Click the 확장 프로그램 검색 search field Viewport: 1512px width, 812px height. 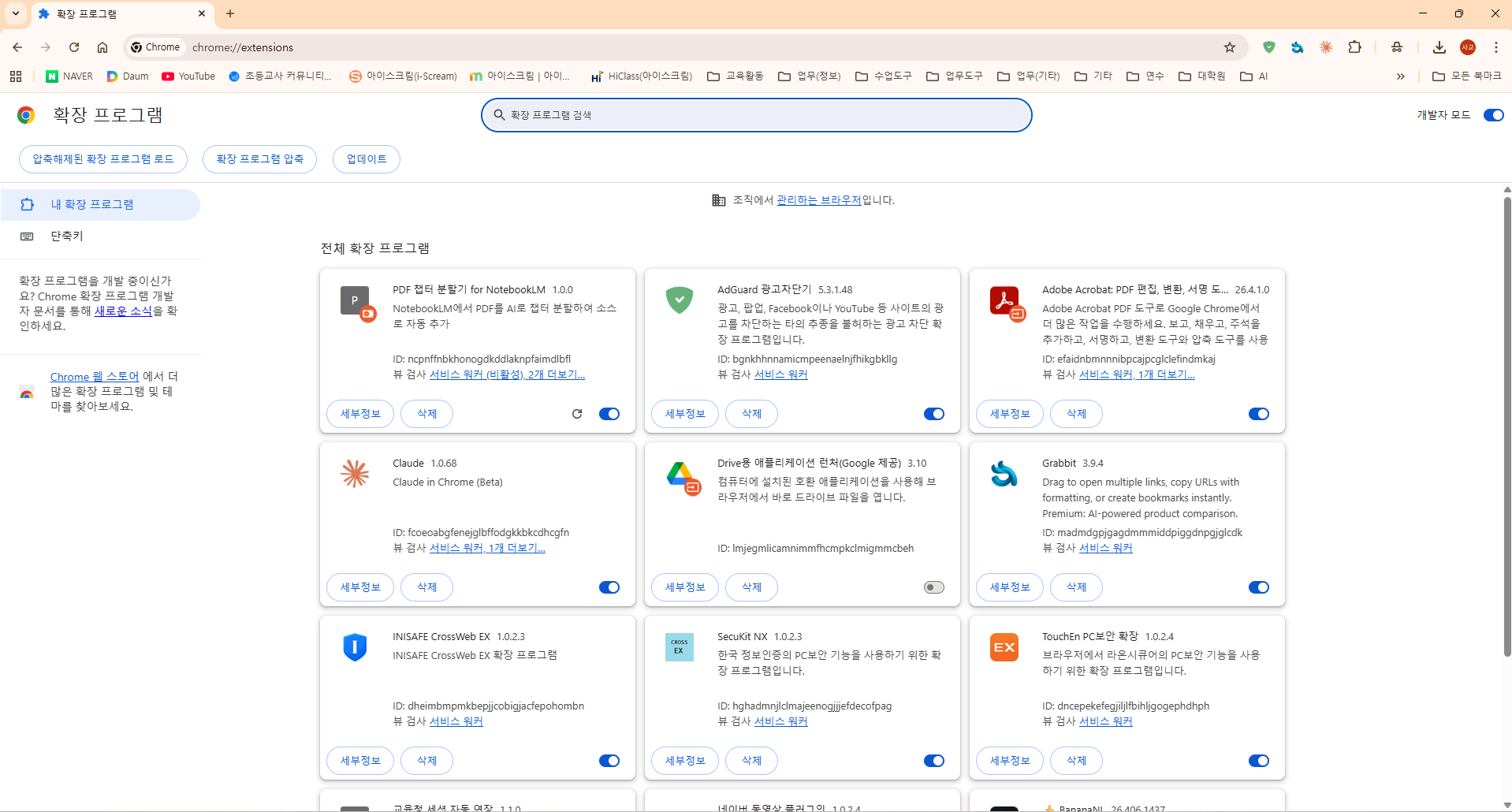[x=757, y=115]
